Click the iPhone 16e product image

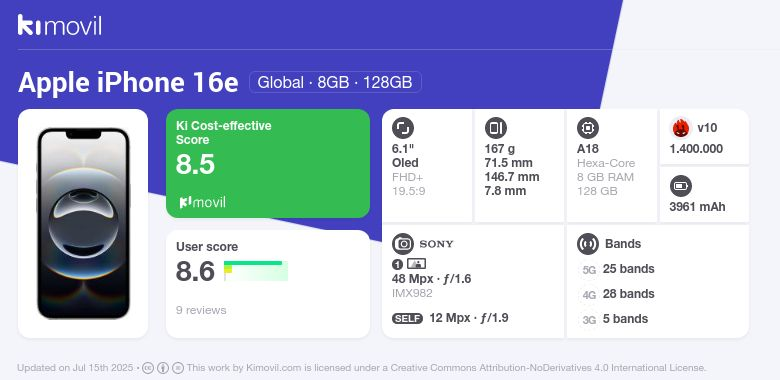[83, 223]
